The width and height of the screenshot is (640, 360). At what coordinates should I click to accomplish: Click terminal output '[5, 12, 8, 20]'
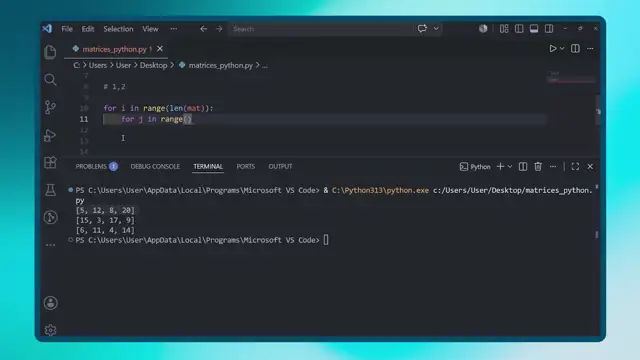[105, 210]
